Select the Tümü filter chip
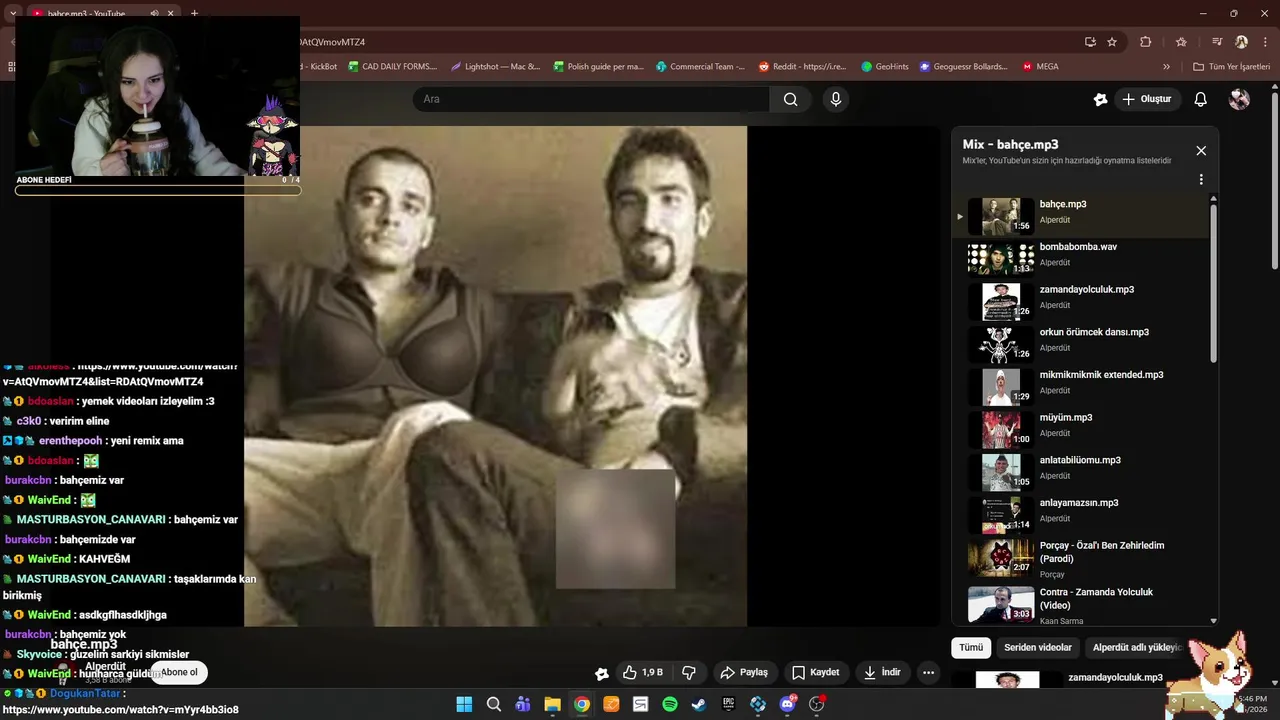 pos(971,647)
